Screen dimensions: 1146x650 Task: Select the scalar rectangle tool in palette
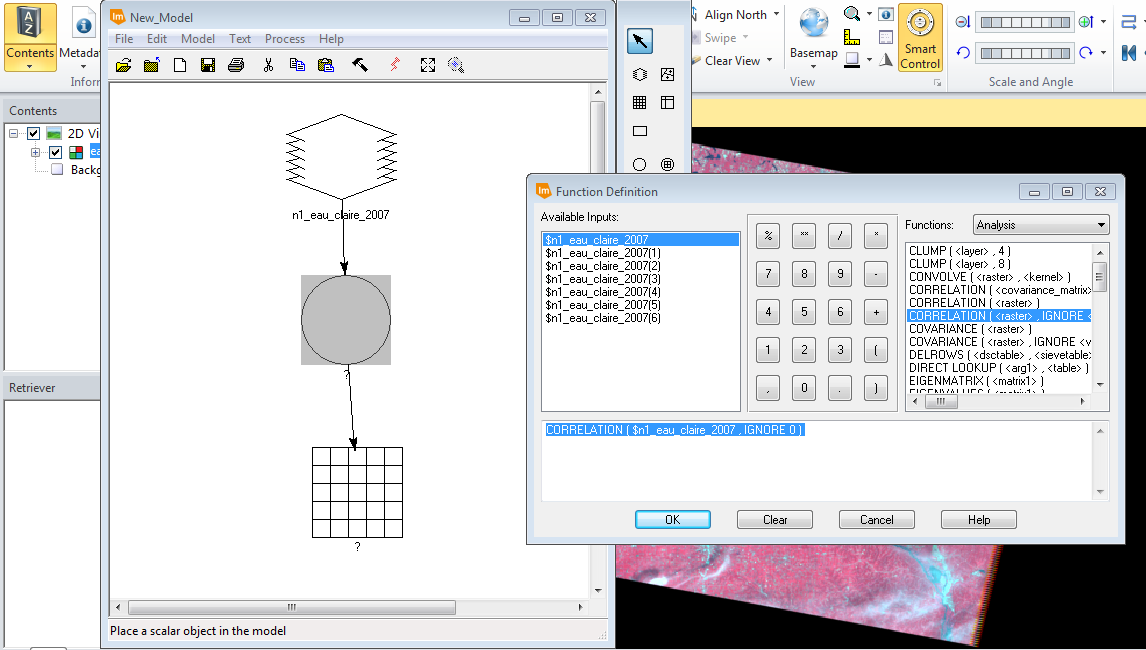(640, 132)
